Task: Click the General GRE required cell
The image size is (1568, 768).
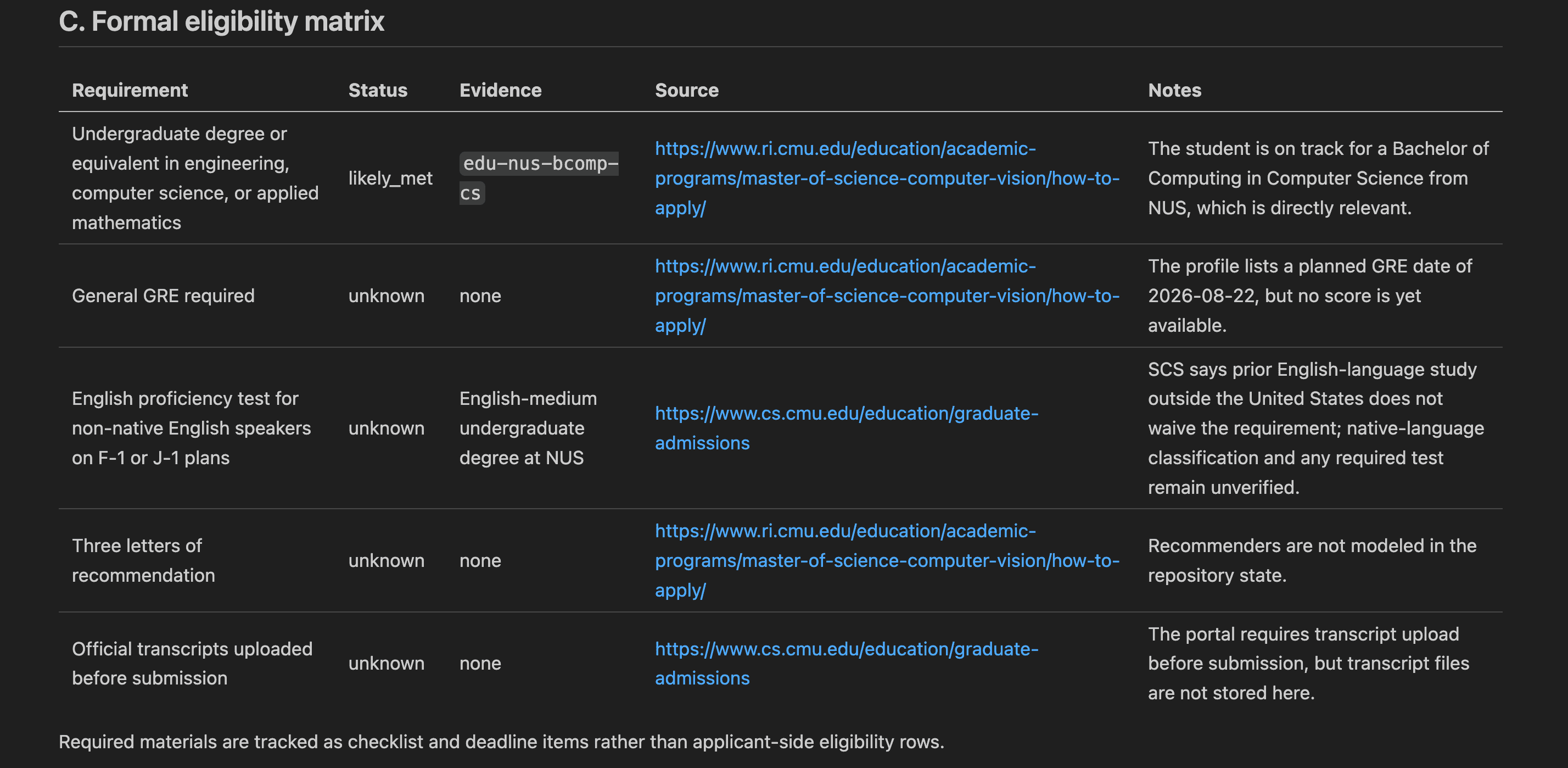Action: [x=163, y=296]
